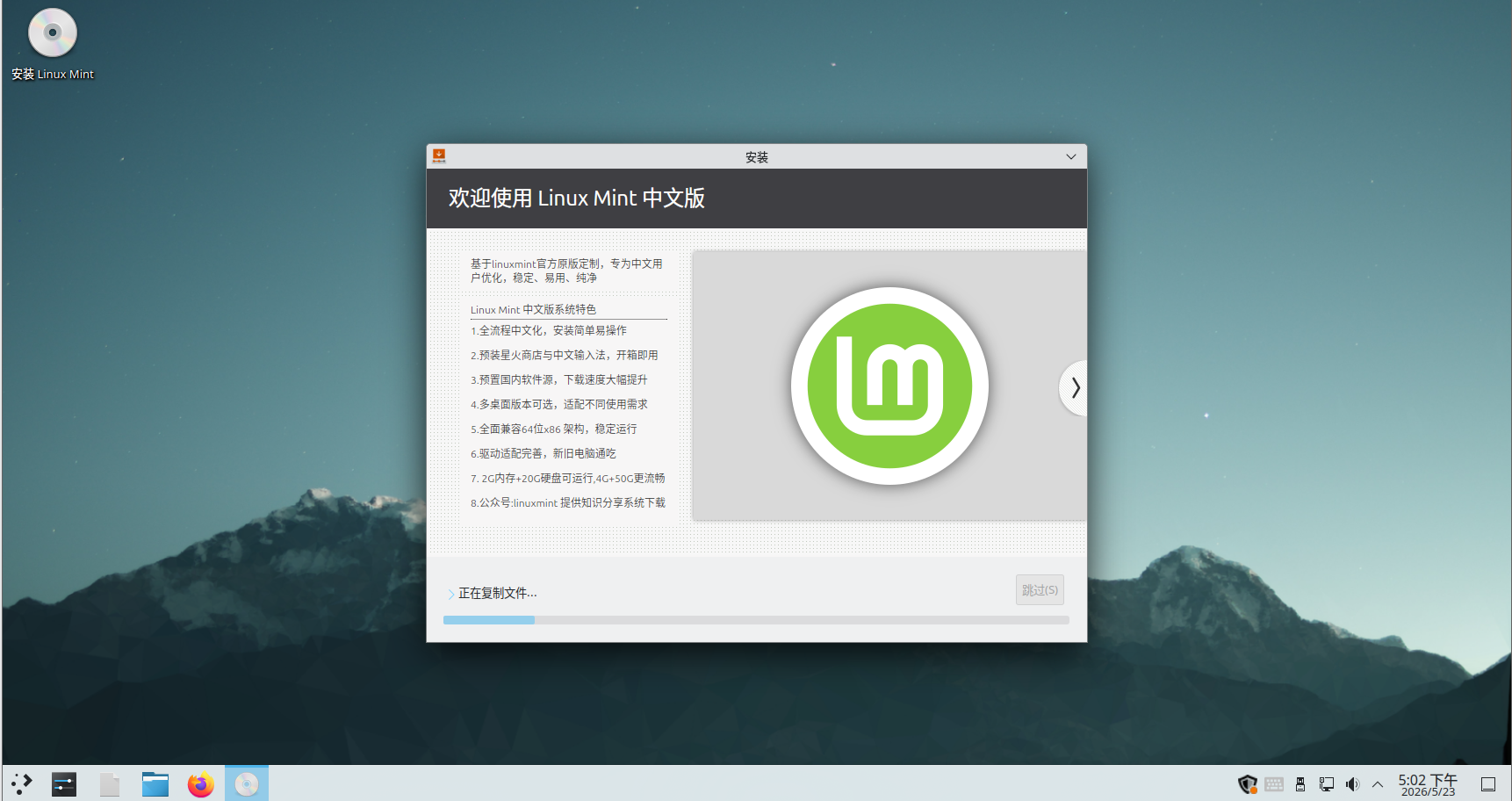Click feature 6.驱动适配完善
This screenshot has height=801, width=1512.
click(x=544, y=453)
